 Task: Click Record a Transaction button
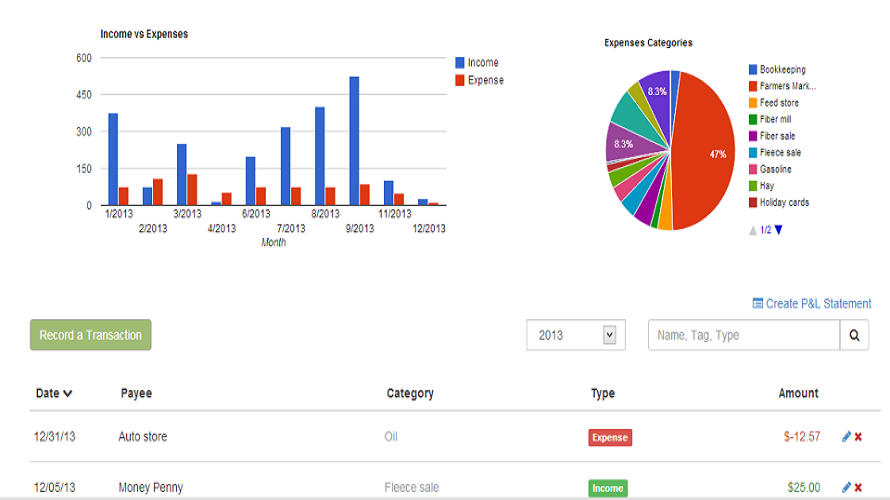coord(90,335)
